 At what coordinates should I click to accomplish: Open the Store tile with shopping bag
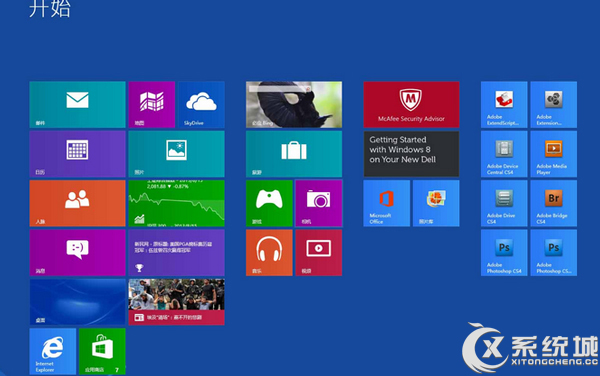[x=102, y=351]
